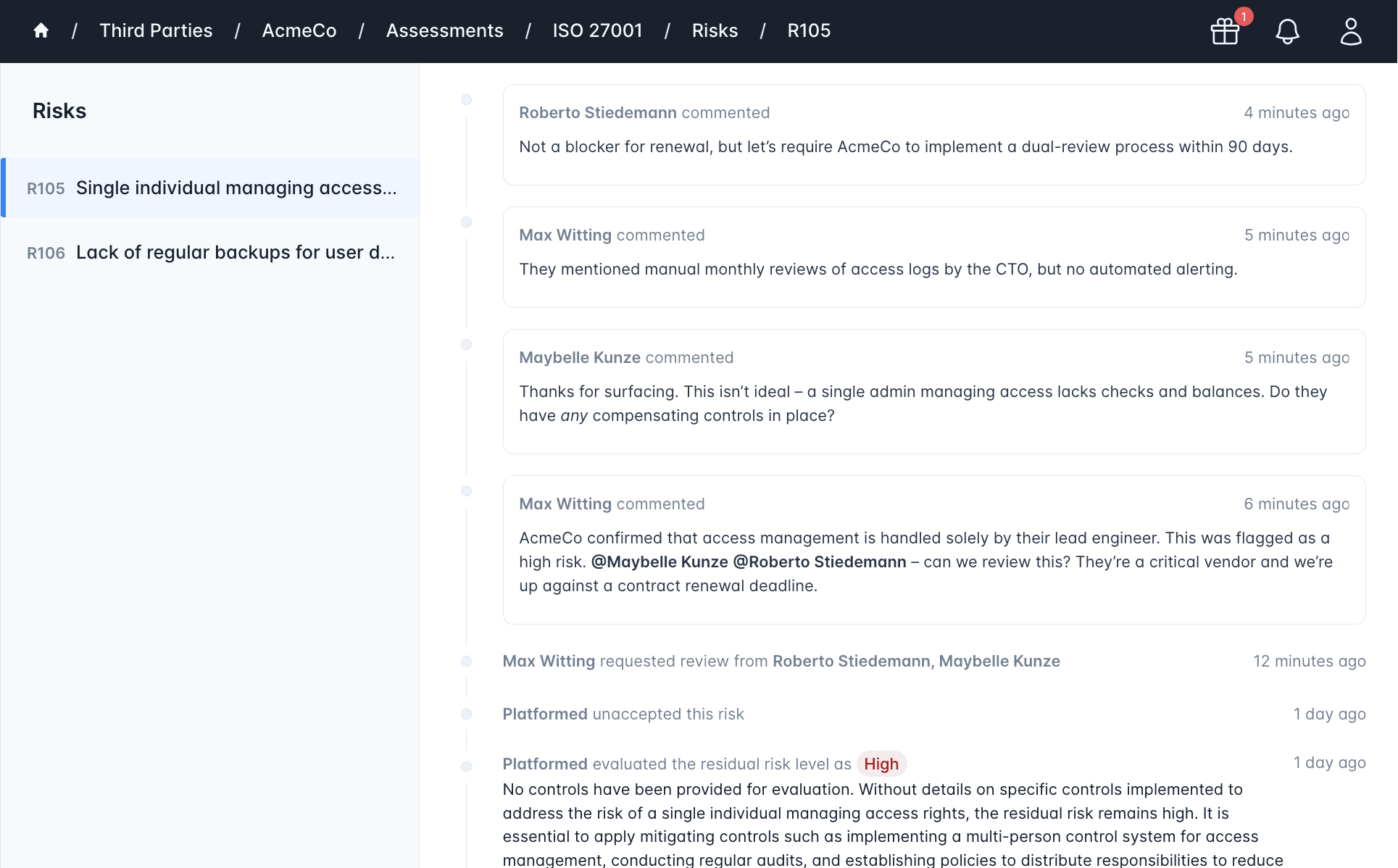Screen dimensions: 1398x868
Task: Click timeline marker for Platformed unaccepted event
Action: 467,714
